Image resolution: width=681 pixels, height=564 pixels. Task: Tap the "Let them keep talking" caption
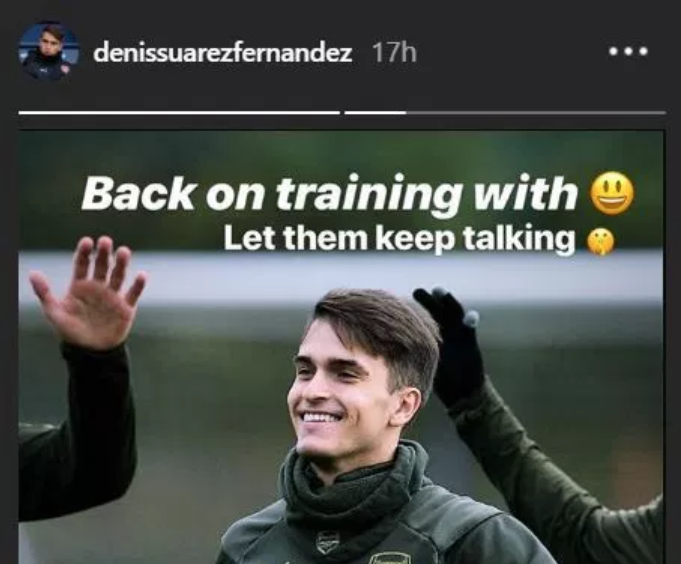click(x=400, y=238)
